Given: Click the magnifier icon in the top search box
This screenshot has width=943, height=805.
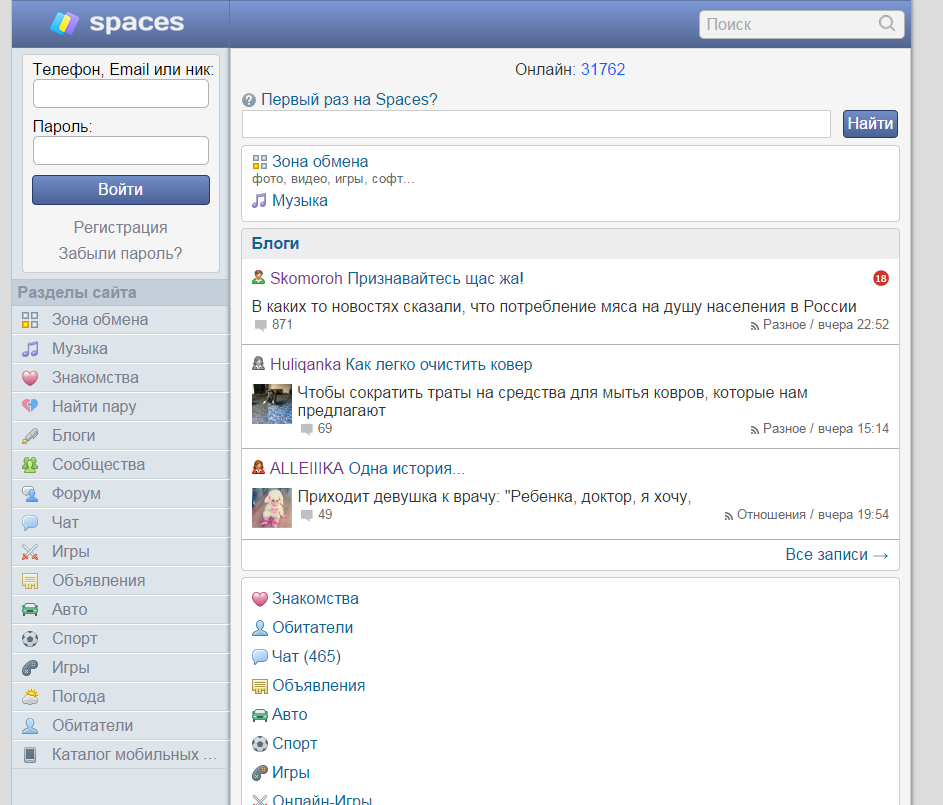Looking at the screenshot, I should 886,23.
